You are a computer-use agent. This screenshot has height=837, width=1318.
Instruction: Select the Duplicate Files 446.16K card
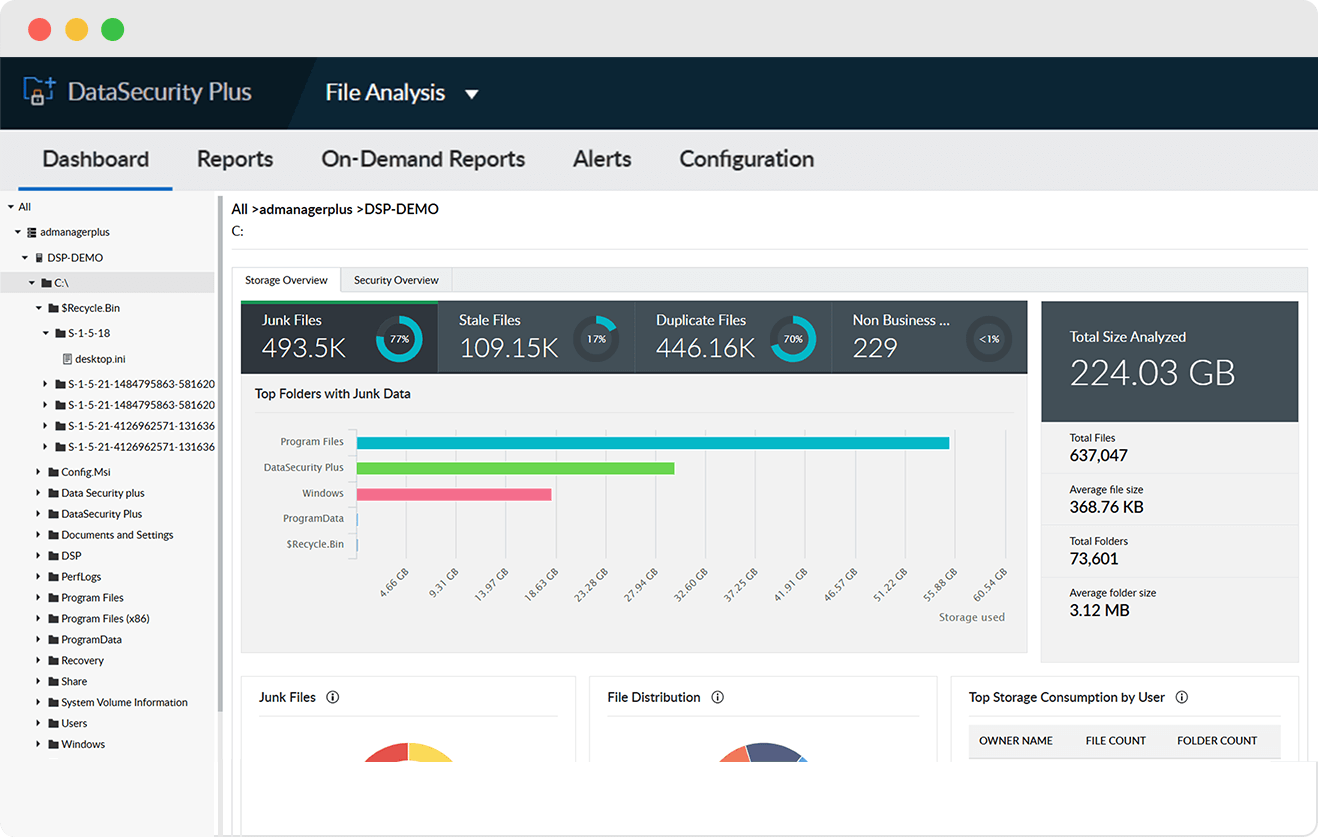pyautogui.click(x=733, y=337)
